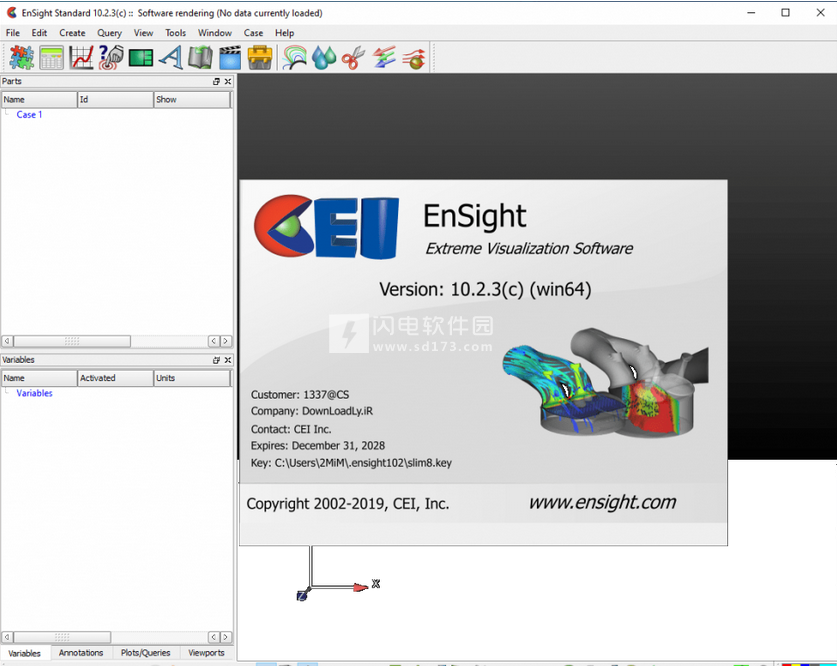Switch to the Annotations tab
The image size is (837, 666).
81,653
